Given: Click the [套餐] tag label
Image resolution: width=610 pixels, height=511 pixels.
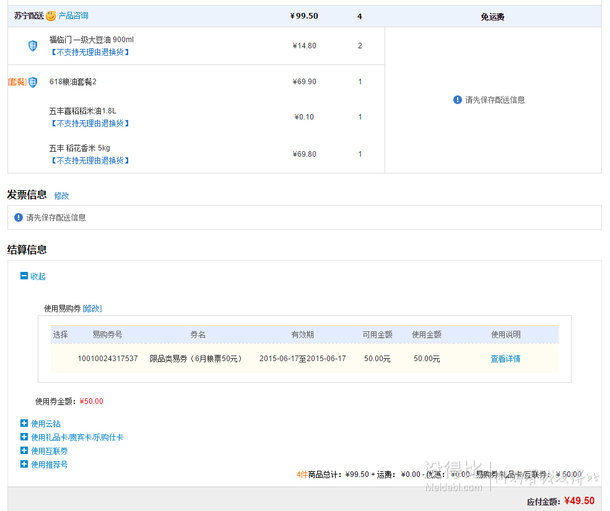Looking at the screenshot, I should [x=17, y=82].
